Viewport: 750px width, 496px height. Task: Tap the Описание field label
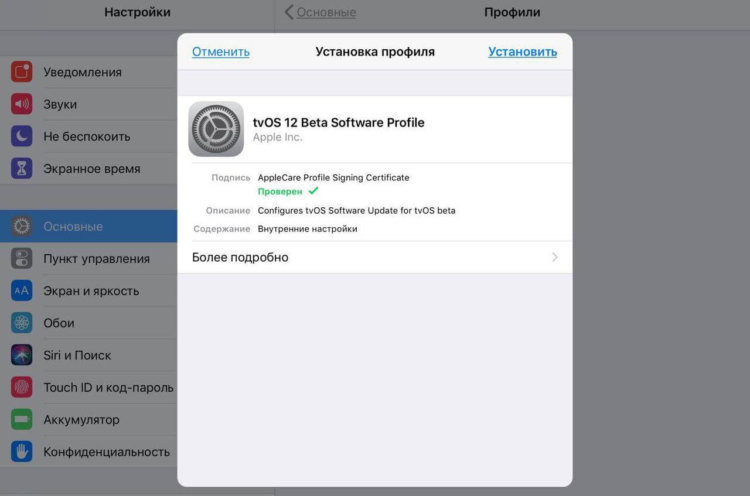click(x=228, y=210)
